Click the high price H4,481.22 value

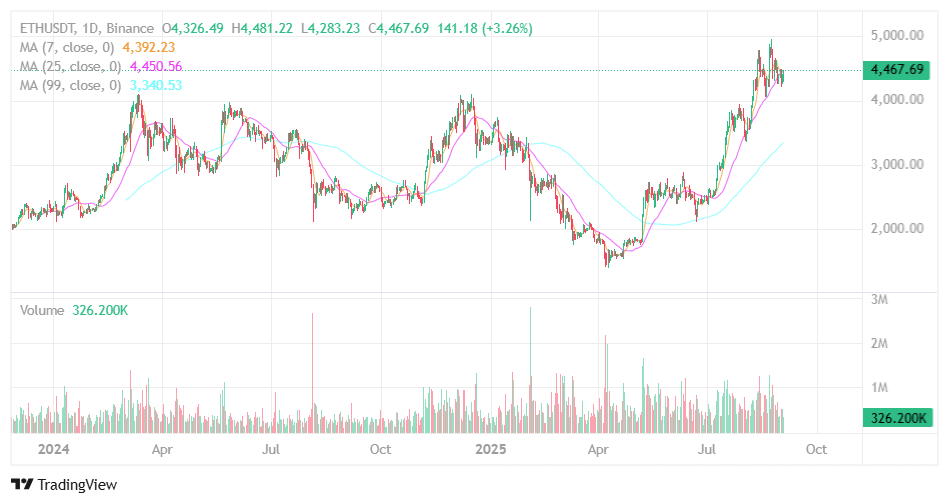click(x=262, y=28)
